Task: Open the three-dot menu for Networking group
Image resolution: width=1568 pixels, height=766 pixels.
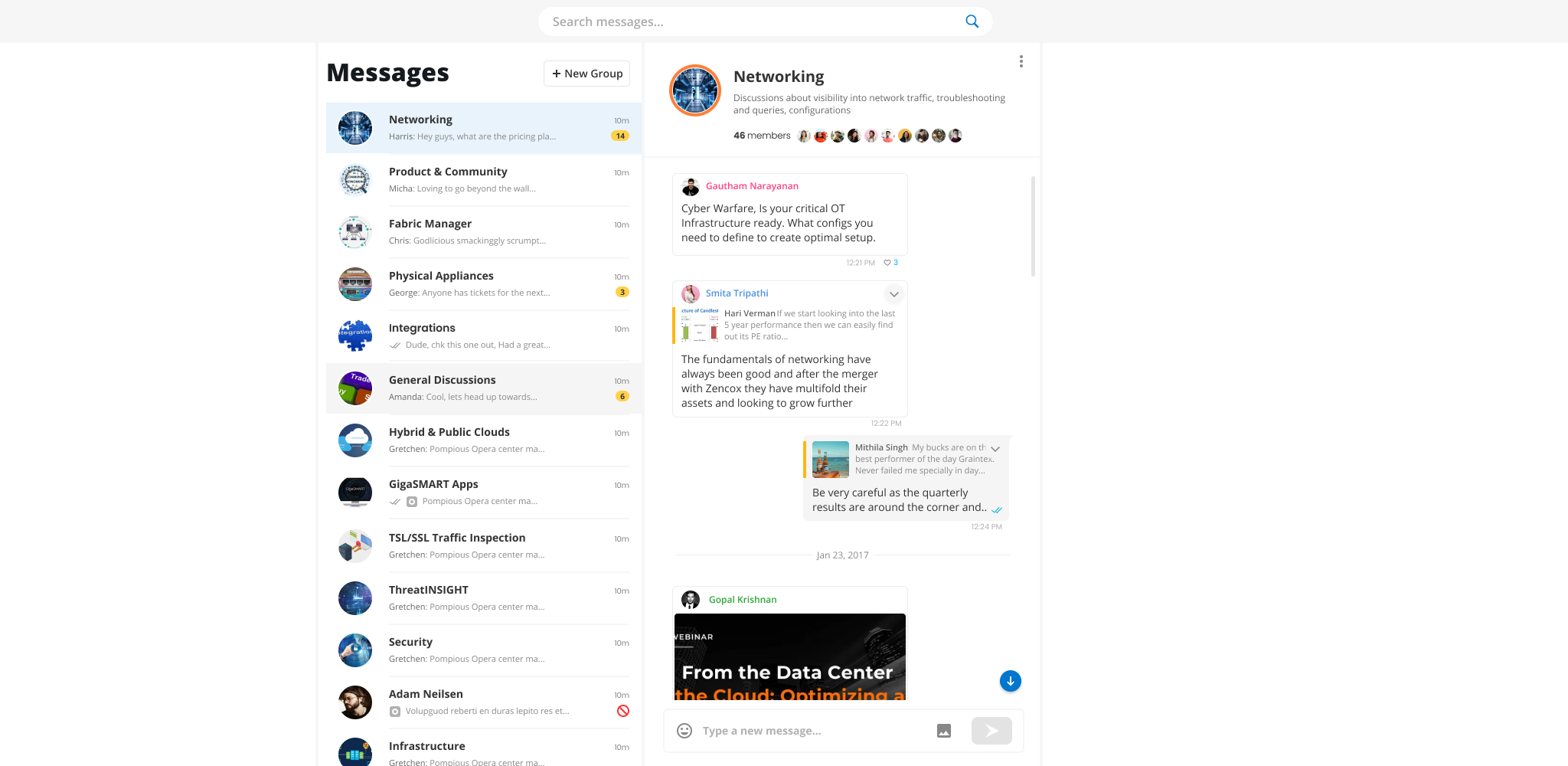Action: click(x=1021, y=61)
